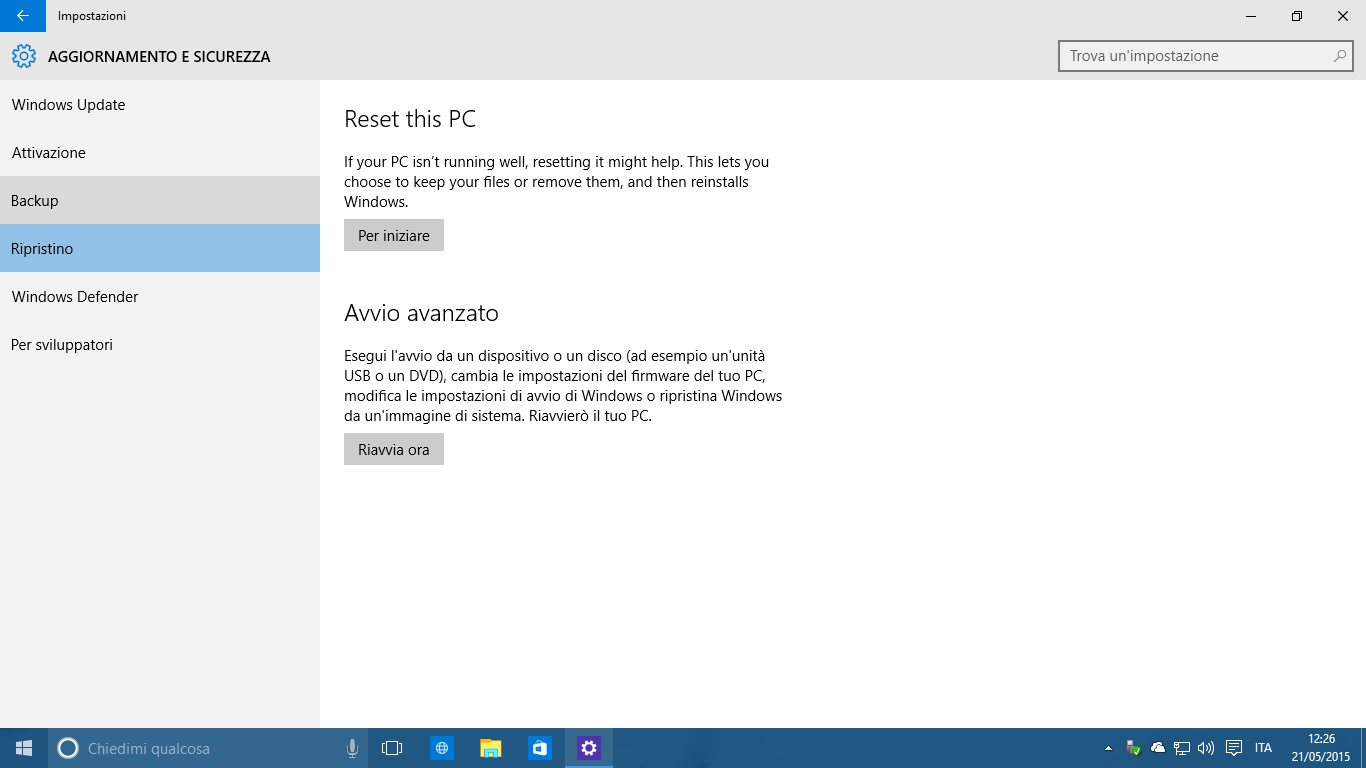Click the settings gear icon in header
Viewport: 1366px width, 768px height.
[24, 57]
